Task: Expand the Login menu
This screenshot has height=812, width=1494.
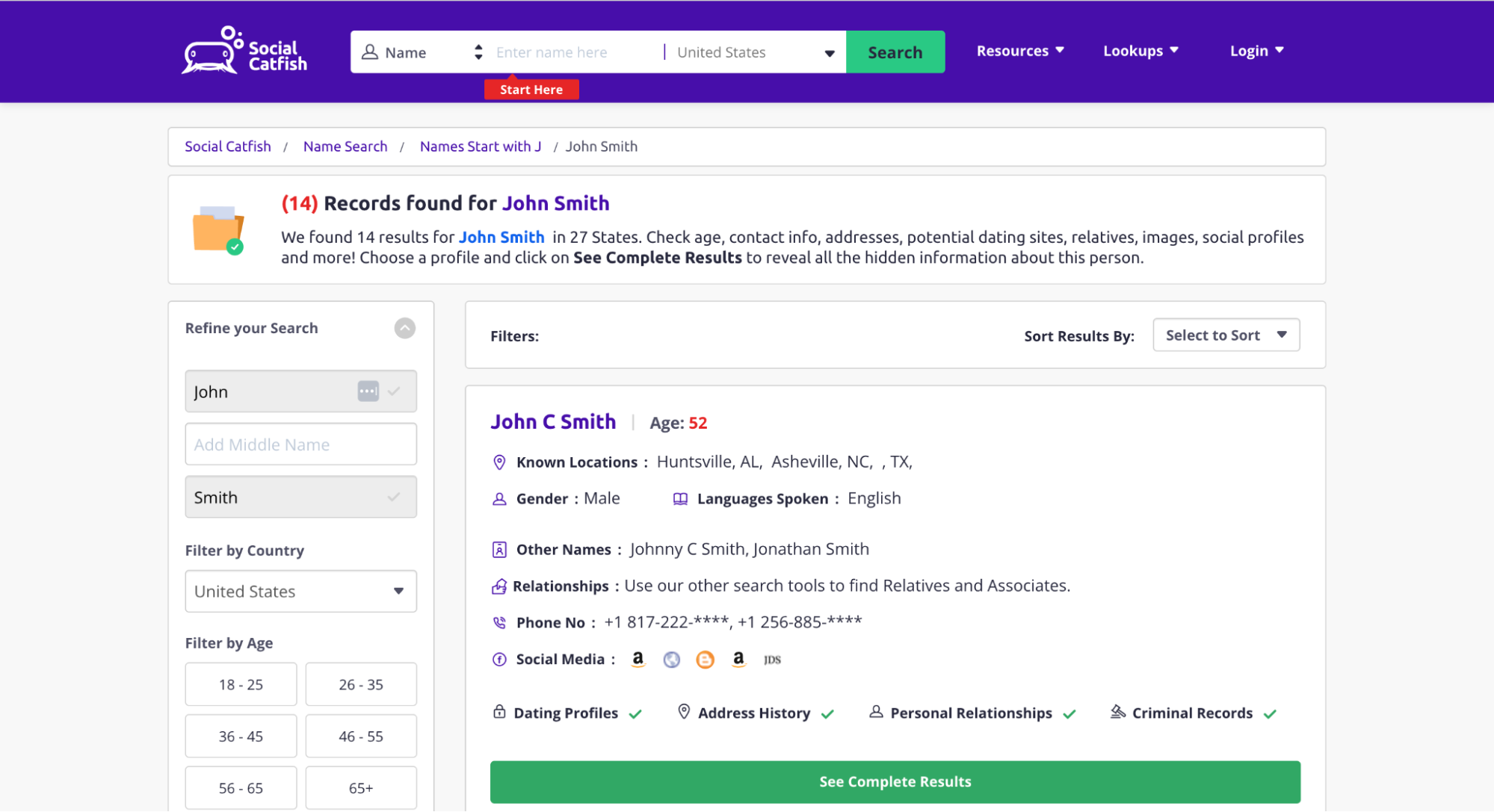Action: [x=1256, y=51]
